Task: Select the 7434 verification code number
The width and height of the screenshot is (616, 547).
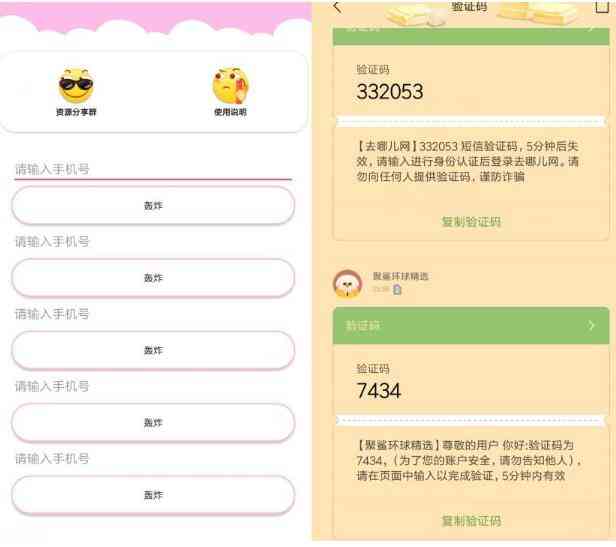Action: pyautogui.click(x=379, y=391)
